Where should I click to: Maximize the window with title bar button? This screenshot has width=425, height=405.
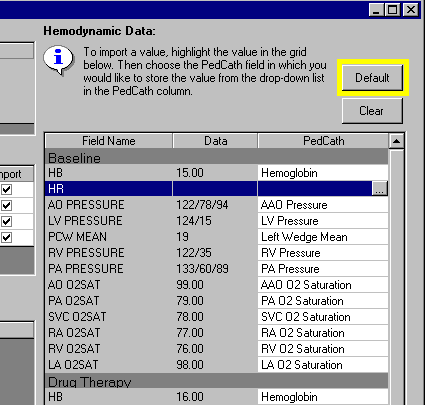pos(393,10)
